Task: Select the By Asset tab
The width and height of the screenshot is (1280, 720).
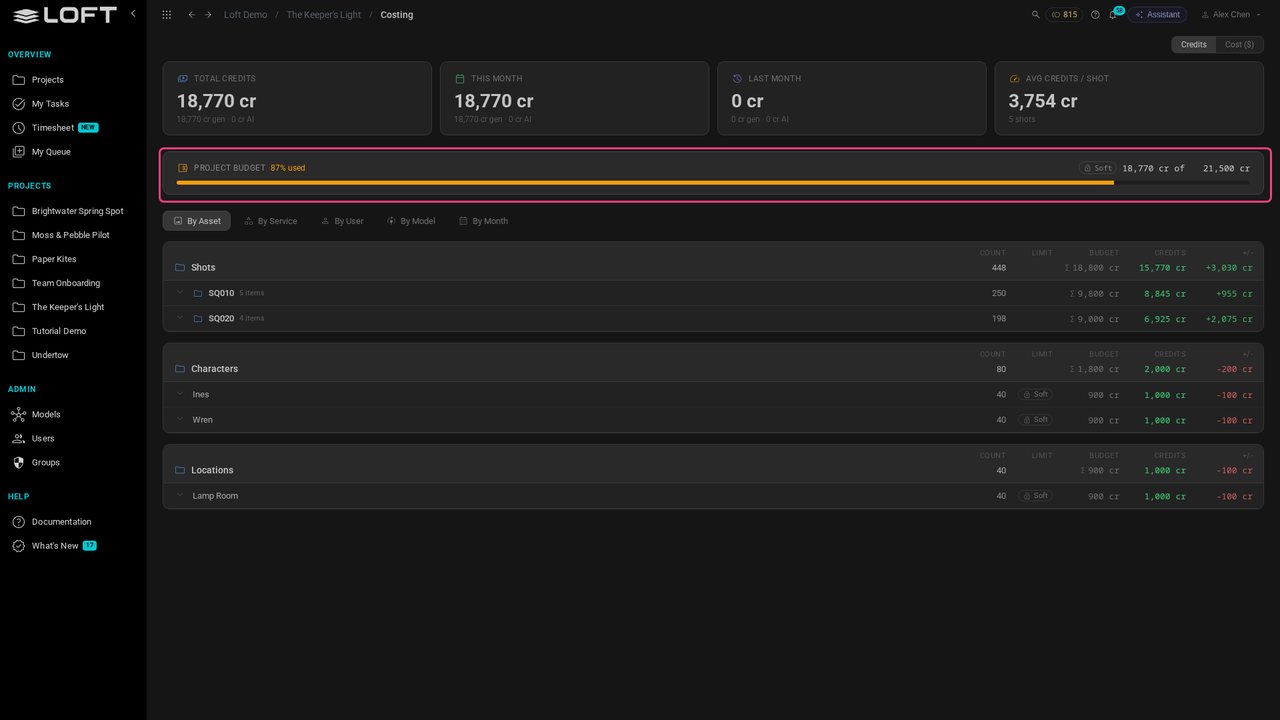Action: tap(197, 221)
